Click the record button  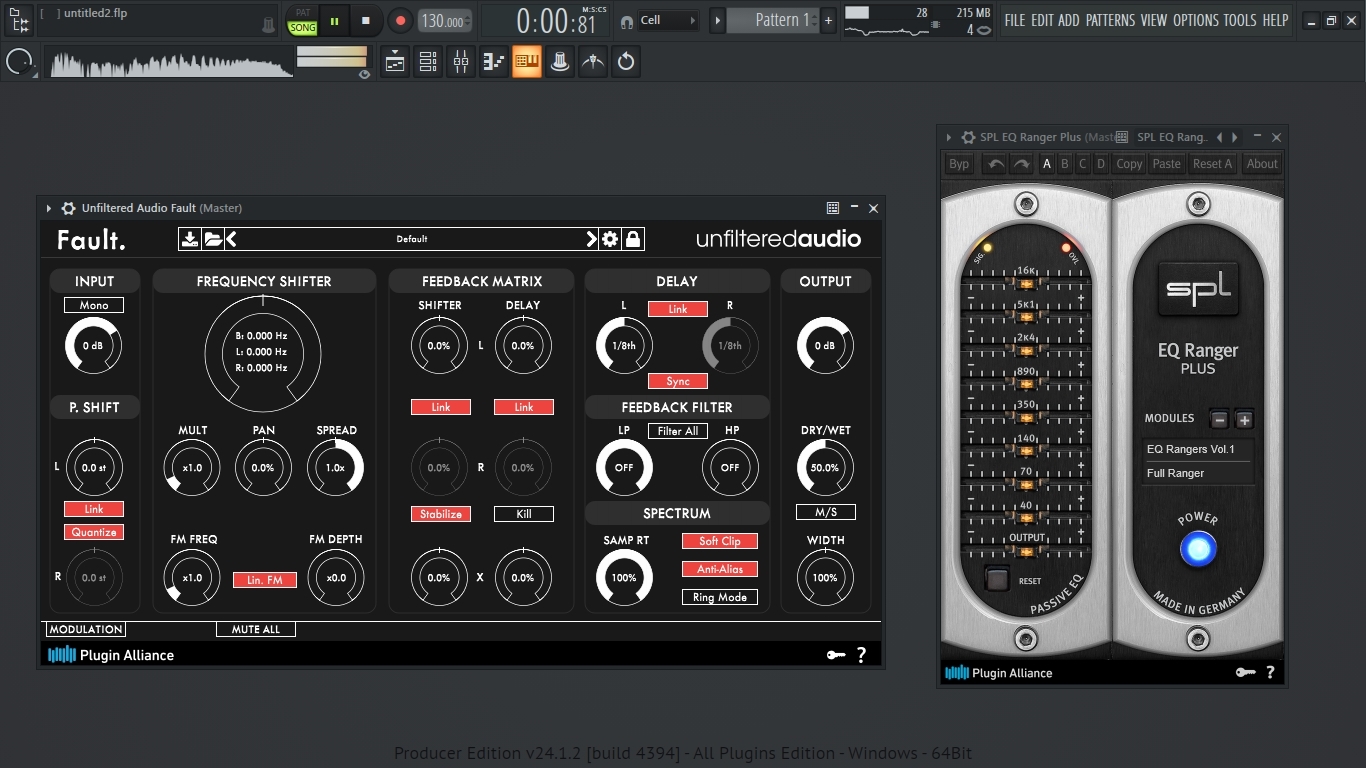point(400,20)
